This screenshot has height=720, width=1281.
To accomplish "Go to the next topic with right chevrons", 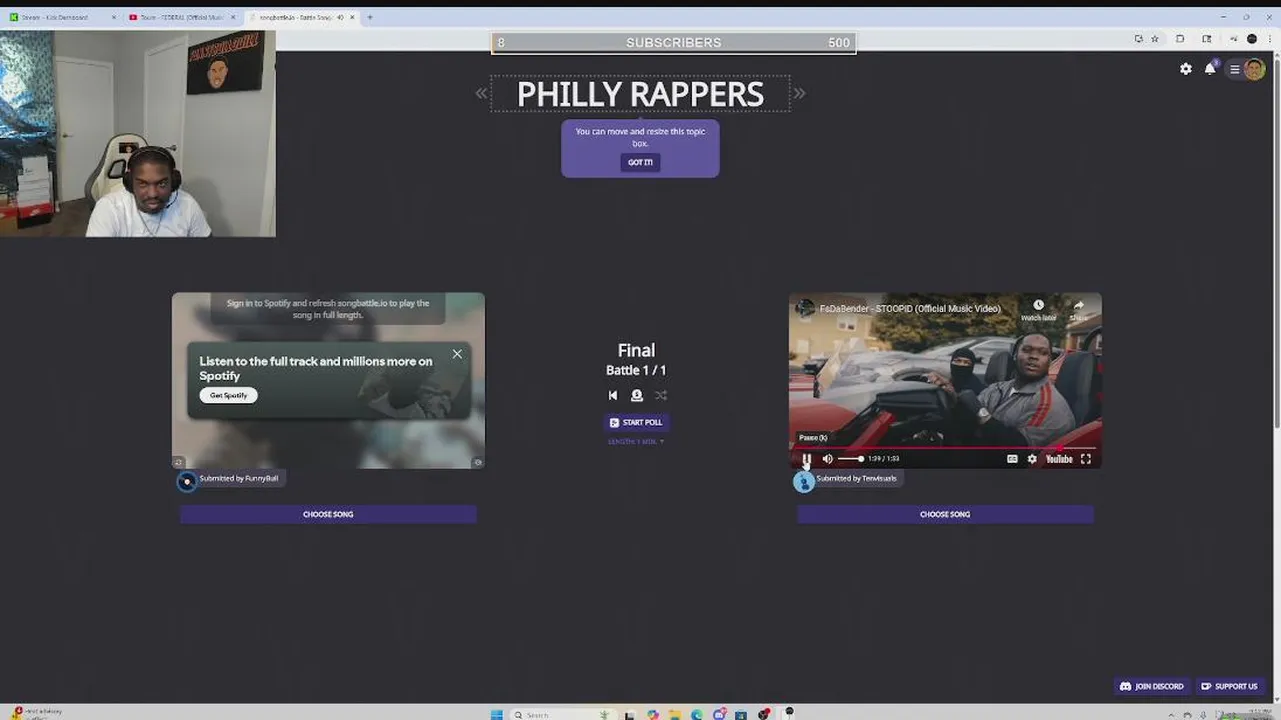I will tap(799, 93).
